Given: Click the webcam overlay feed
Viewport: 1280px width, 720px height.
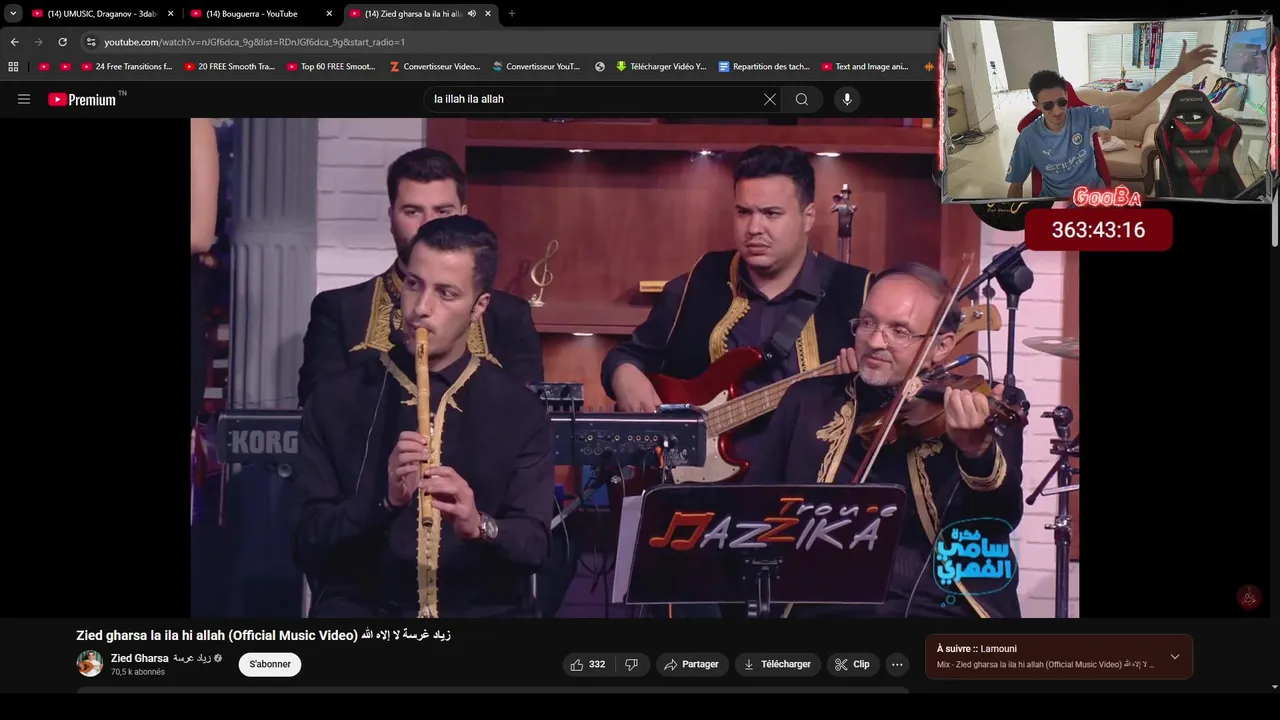Looking at the screenshot, I should 1105,110.
